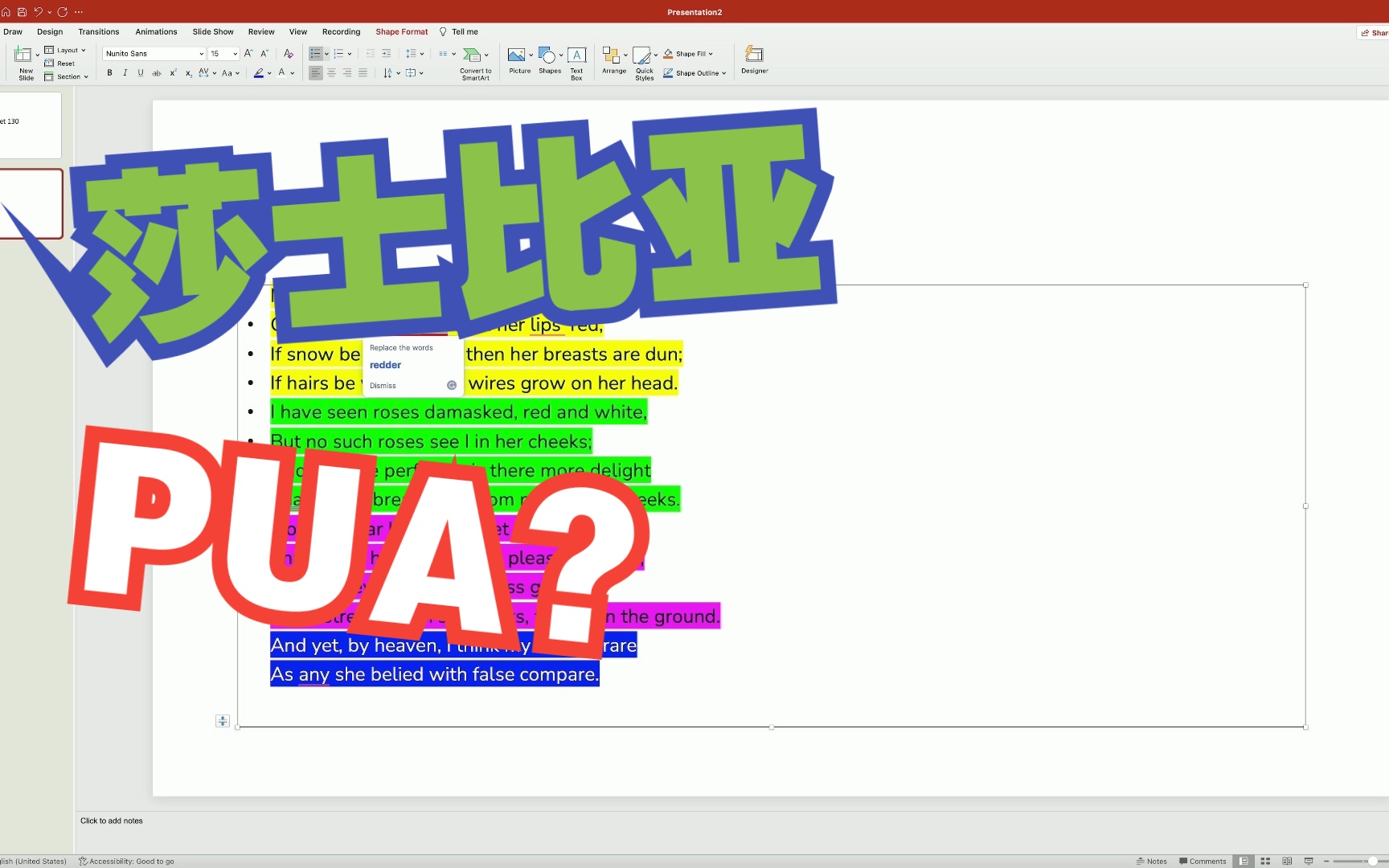Viewport: 1389px width, 868px height.
Task: Undo the last action
Action: (x=38, y=12)
